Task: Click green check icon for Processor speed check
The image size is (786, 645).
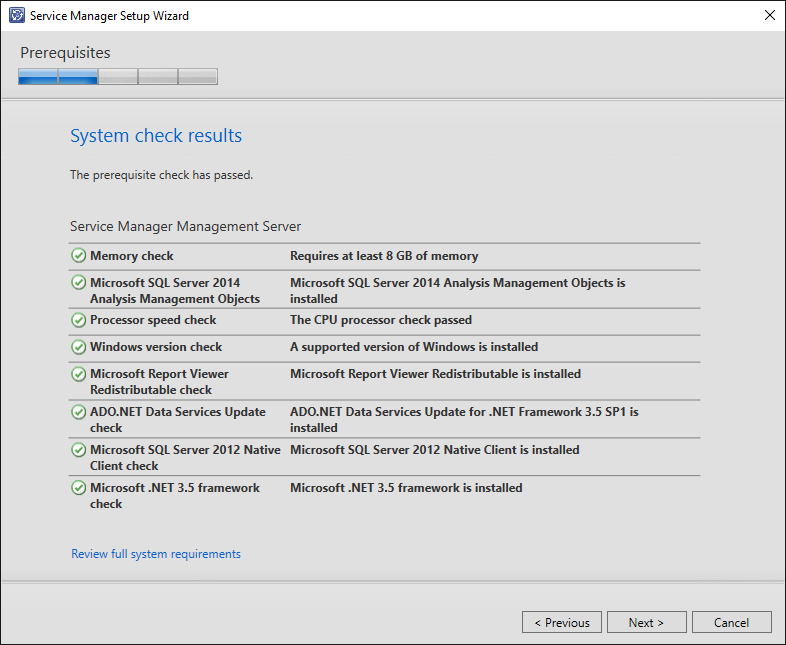Action: click(79, 320)
